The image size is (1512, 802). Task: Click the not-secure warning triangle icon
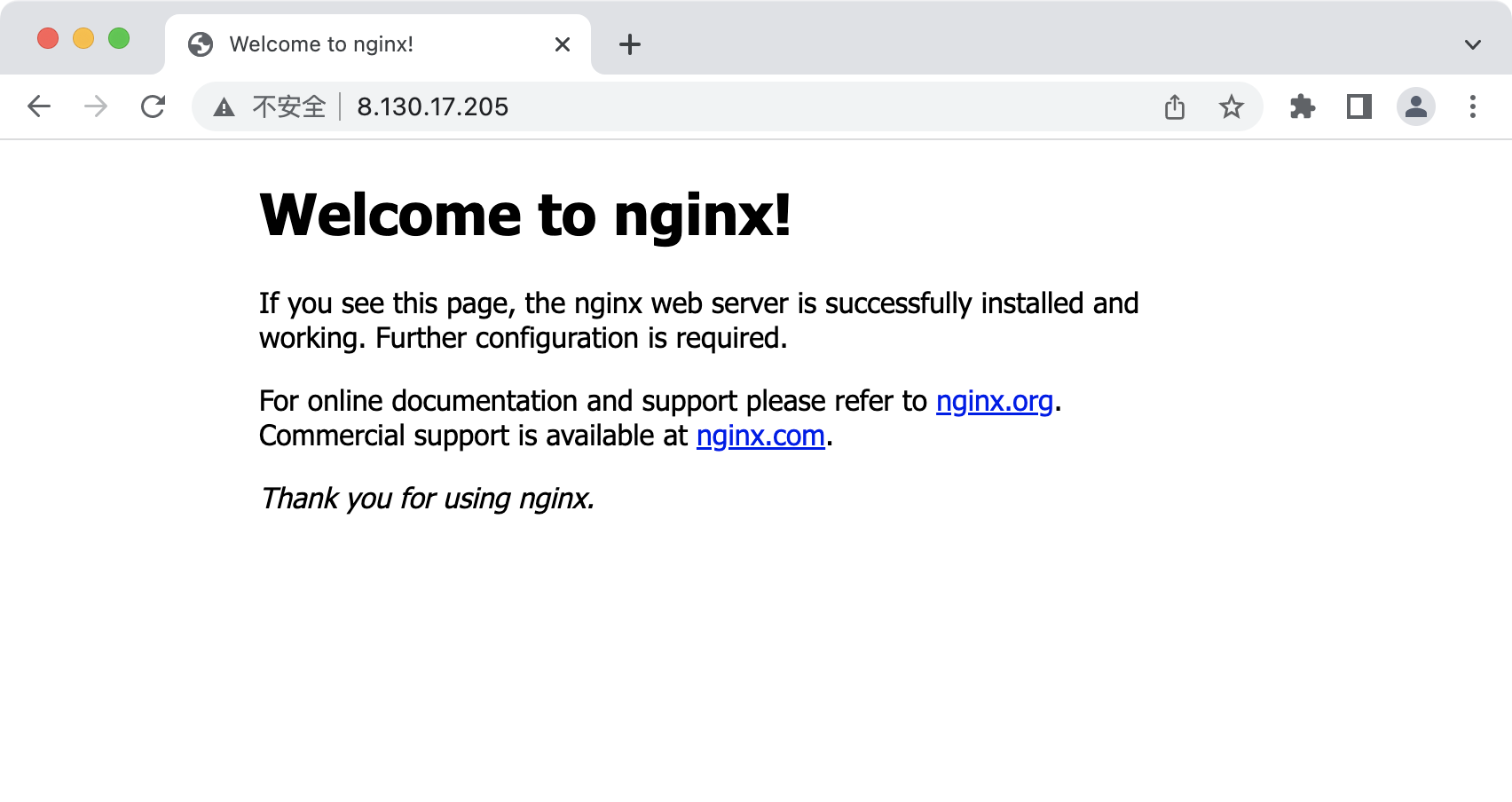click(224, 107)
